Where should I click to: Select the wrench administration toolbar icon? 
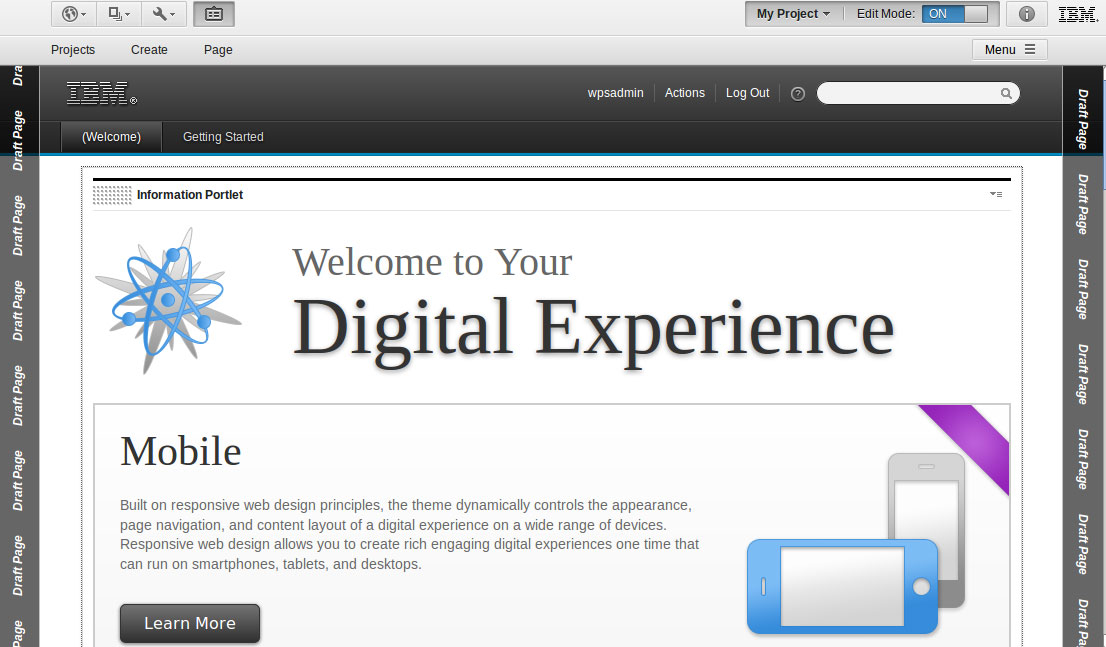(x=160, y=14)
